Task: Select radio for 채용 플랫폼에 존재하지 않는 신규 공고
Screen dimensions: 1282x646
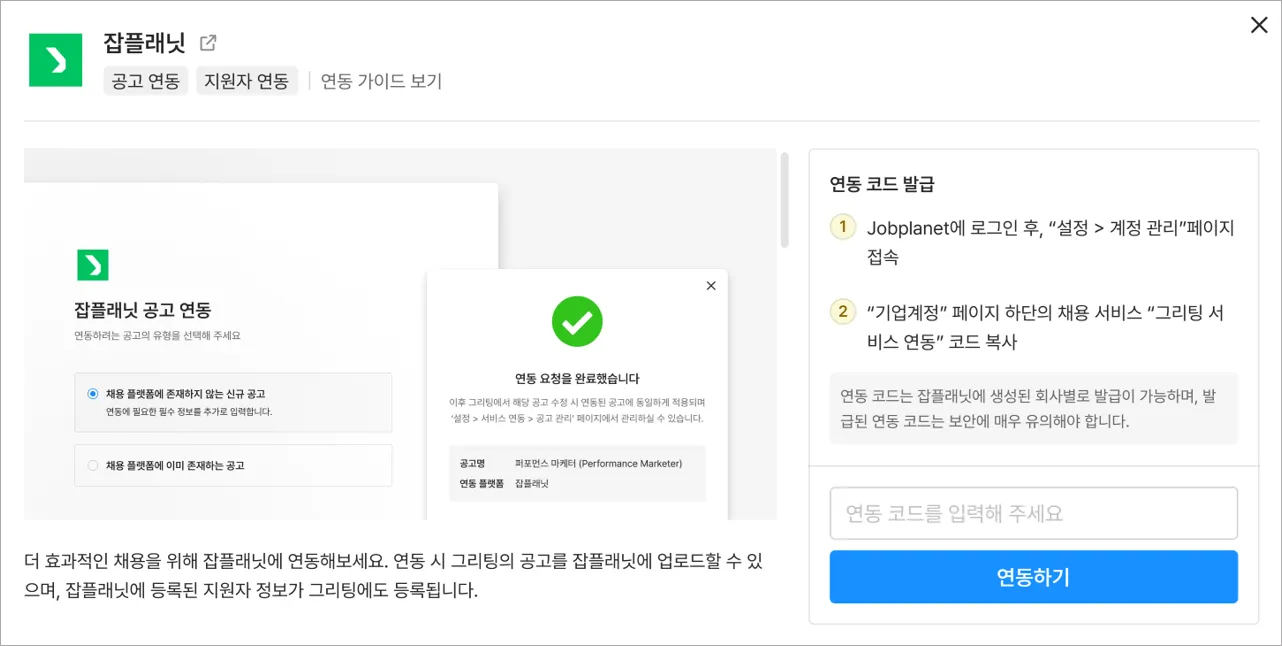Action: (x=93, y=394)
